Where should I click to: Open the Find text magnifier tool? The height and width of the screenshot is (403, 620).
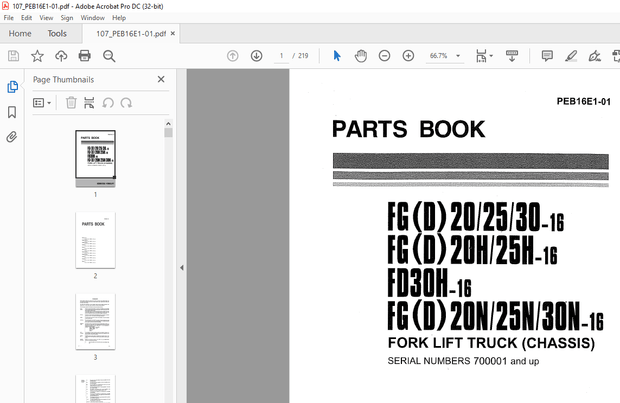point(109,56)
